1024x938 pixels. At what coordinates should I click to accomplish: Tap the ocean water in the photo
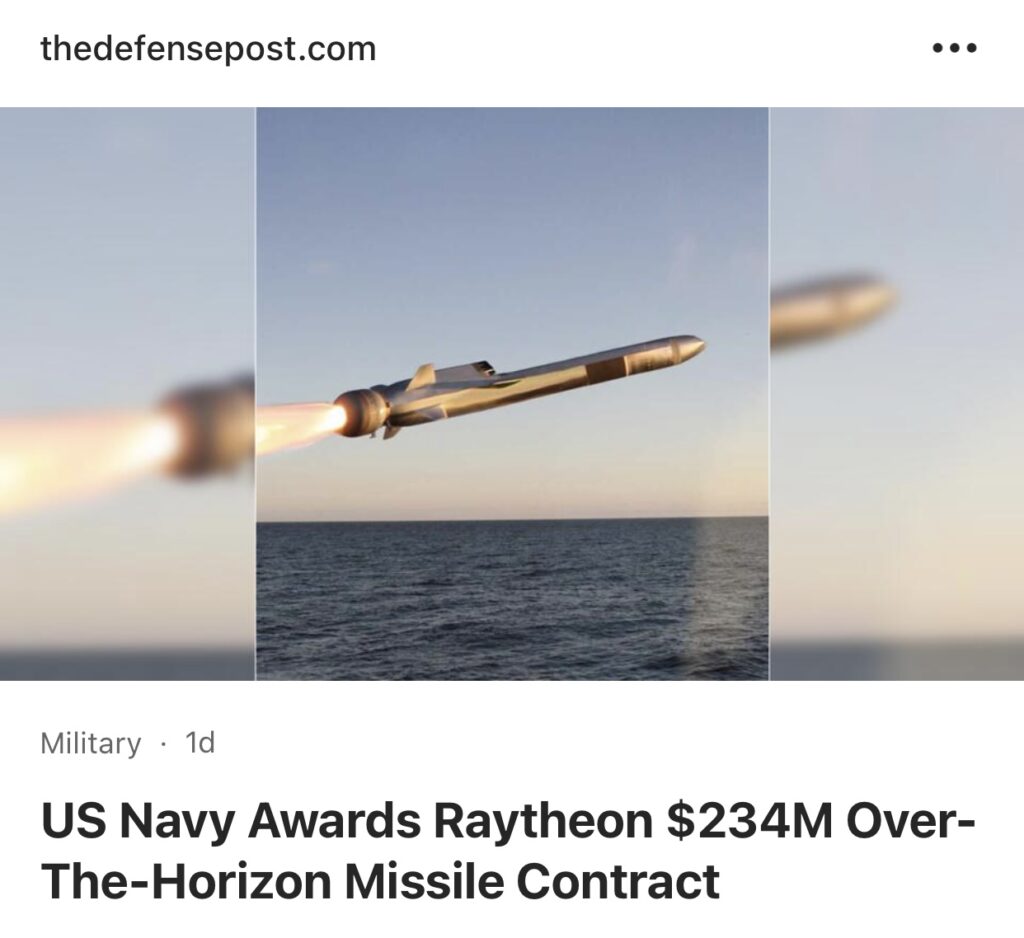click(x=512, y=599)
